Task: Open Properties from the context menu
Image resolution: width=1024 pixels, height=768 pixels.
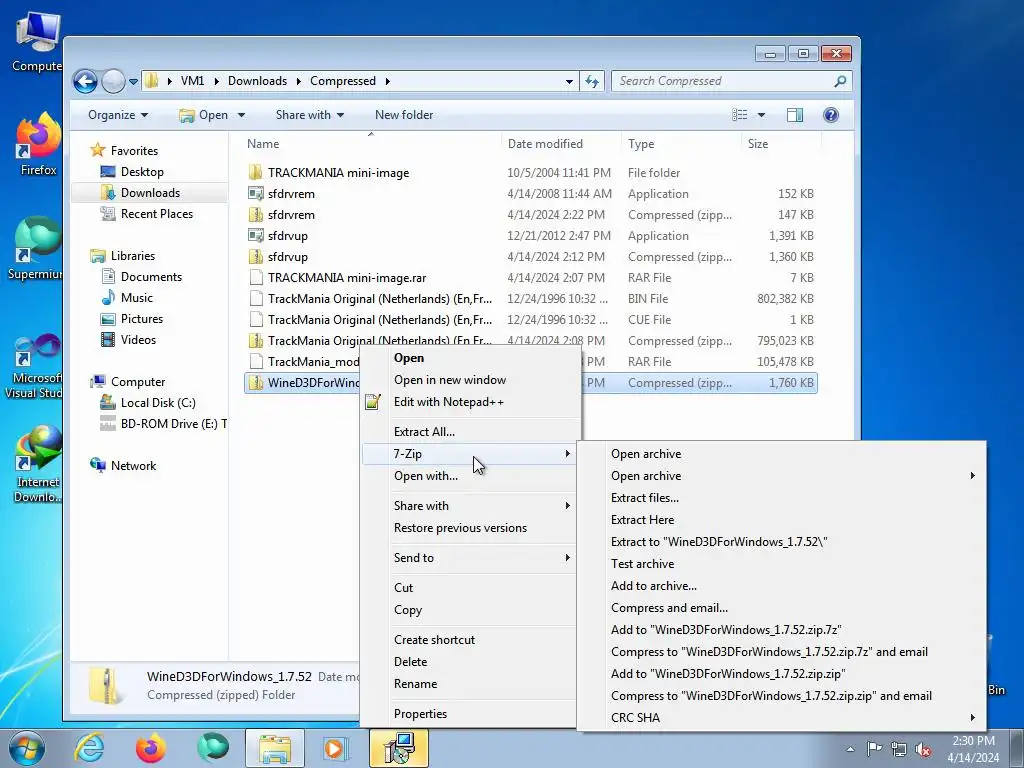Action: click(469, 714)
